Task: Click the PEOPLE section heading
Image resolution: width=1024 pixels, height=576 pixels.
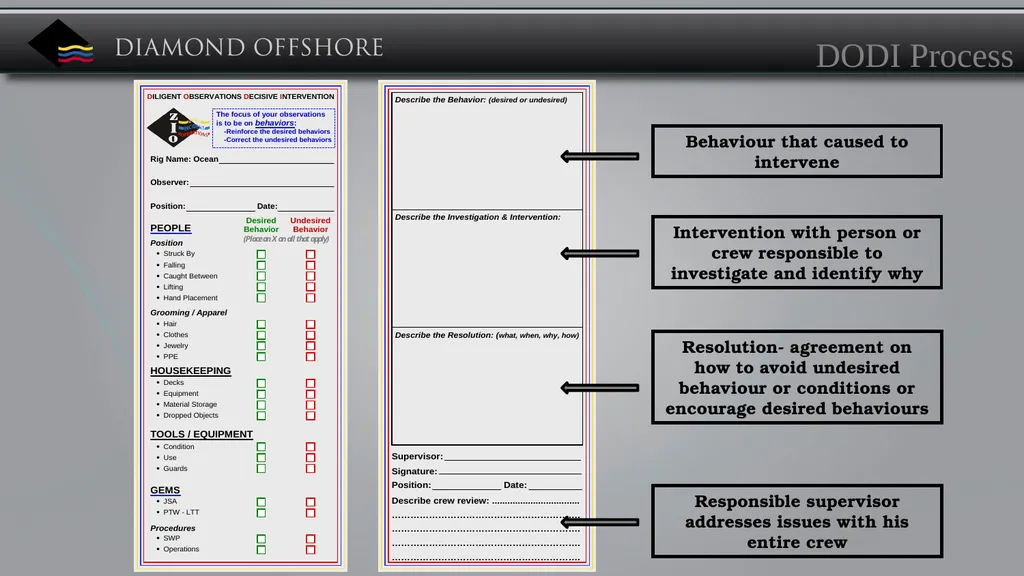Action: [170, 228]
